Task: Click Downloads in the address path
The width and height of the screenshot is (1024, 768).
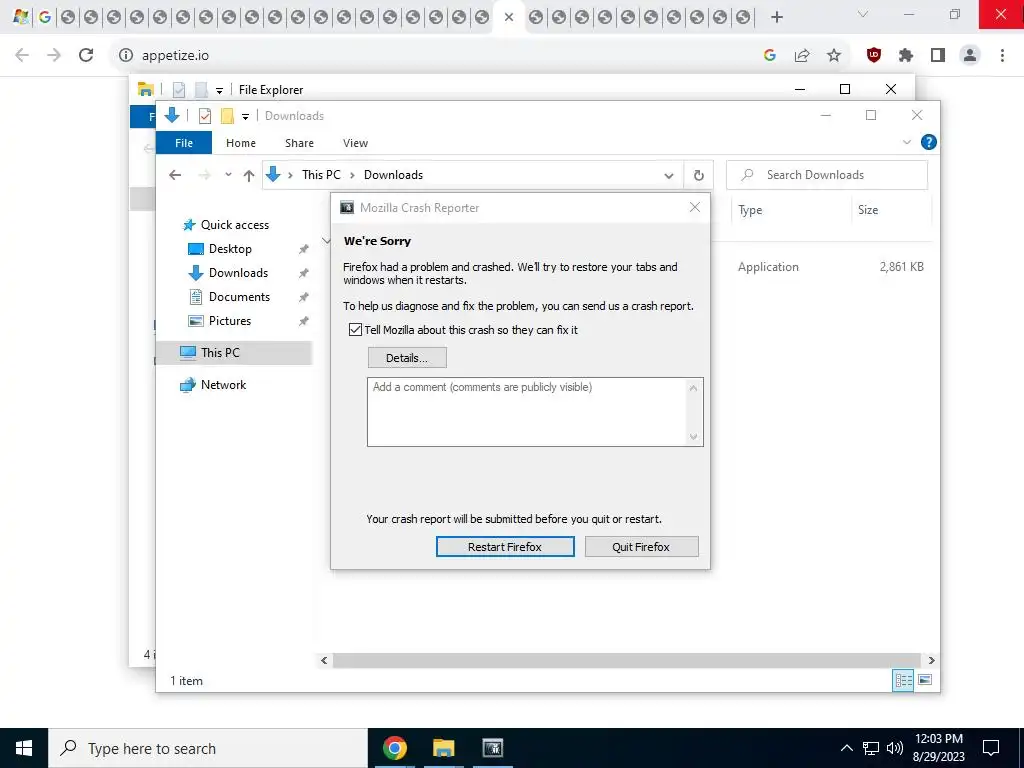Action: pos(393,174)
